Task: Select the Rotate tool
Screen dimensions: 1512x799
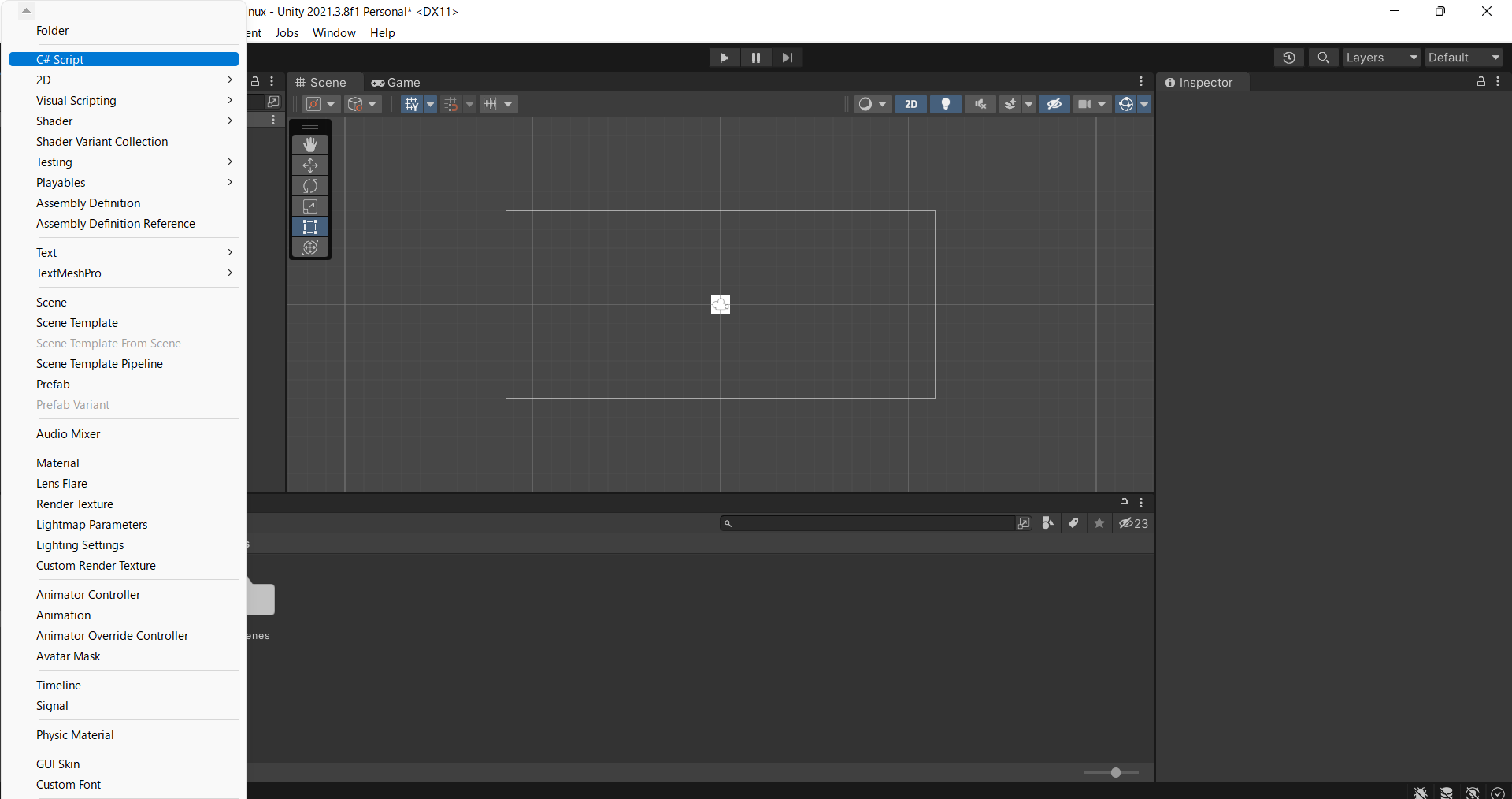Action: coord(310,185)
